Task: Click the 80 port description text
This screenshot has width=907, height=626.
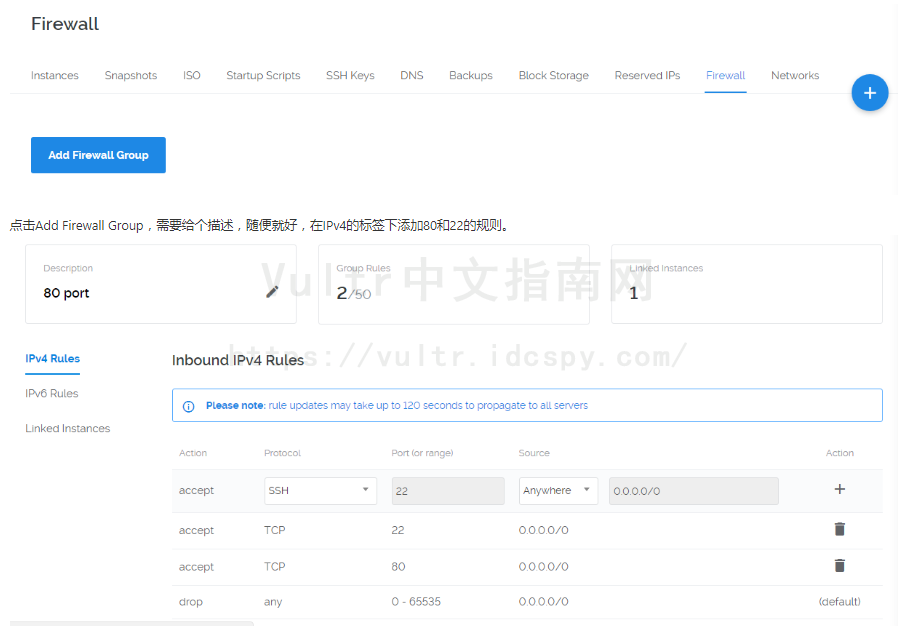Action: coord(67,293)
